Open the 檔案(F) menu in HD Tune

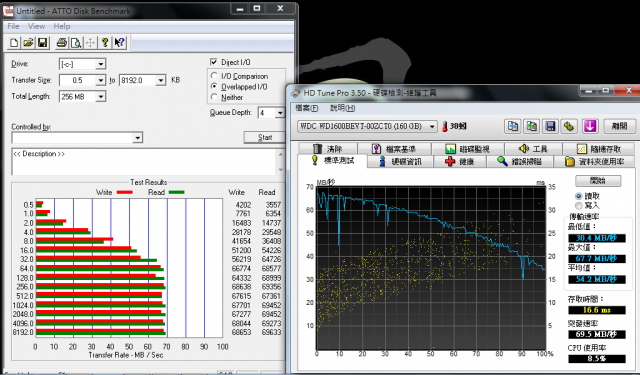[x=307, y=108]
